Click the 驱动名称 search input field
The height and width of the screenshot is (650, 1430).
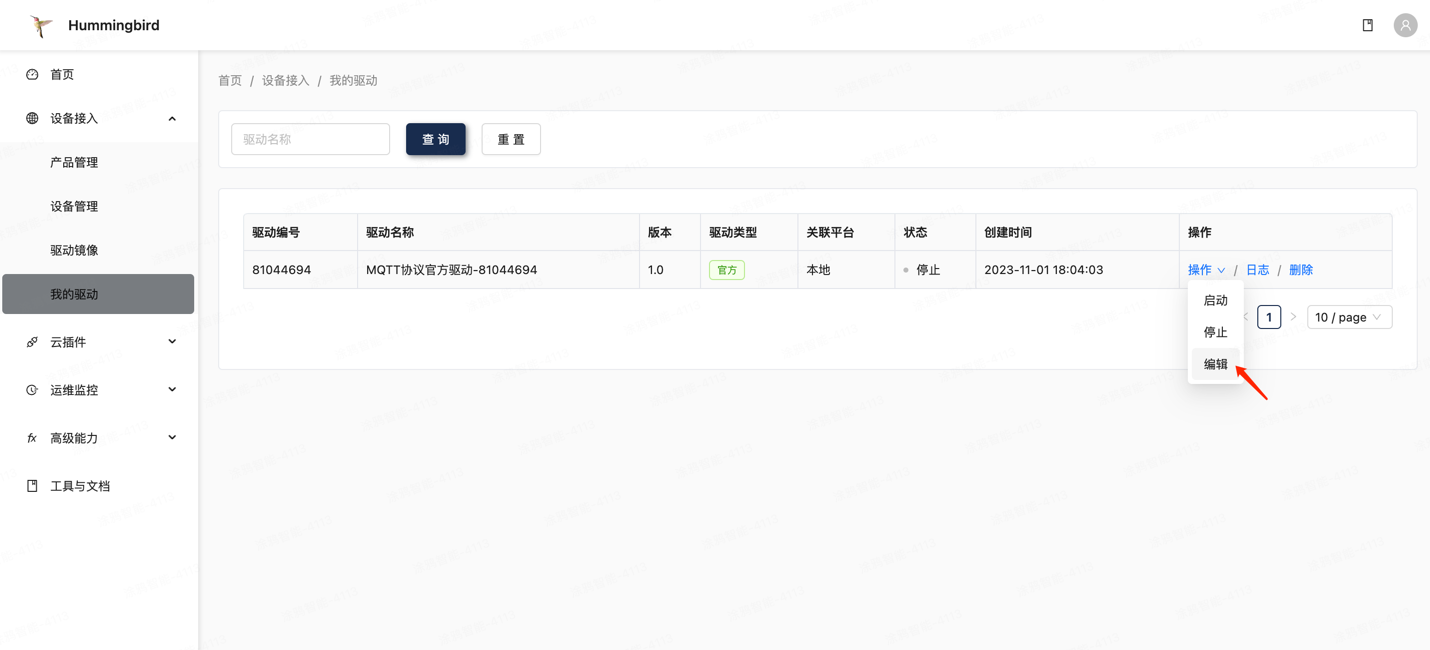(310, 139)
